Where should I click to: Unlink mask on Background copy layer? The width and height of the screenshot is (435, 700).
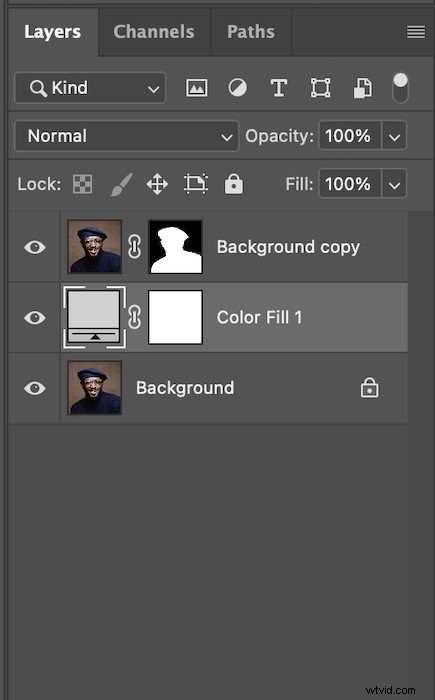click(134, 247)
